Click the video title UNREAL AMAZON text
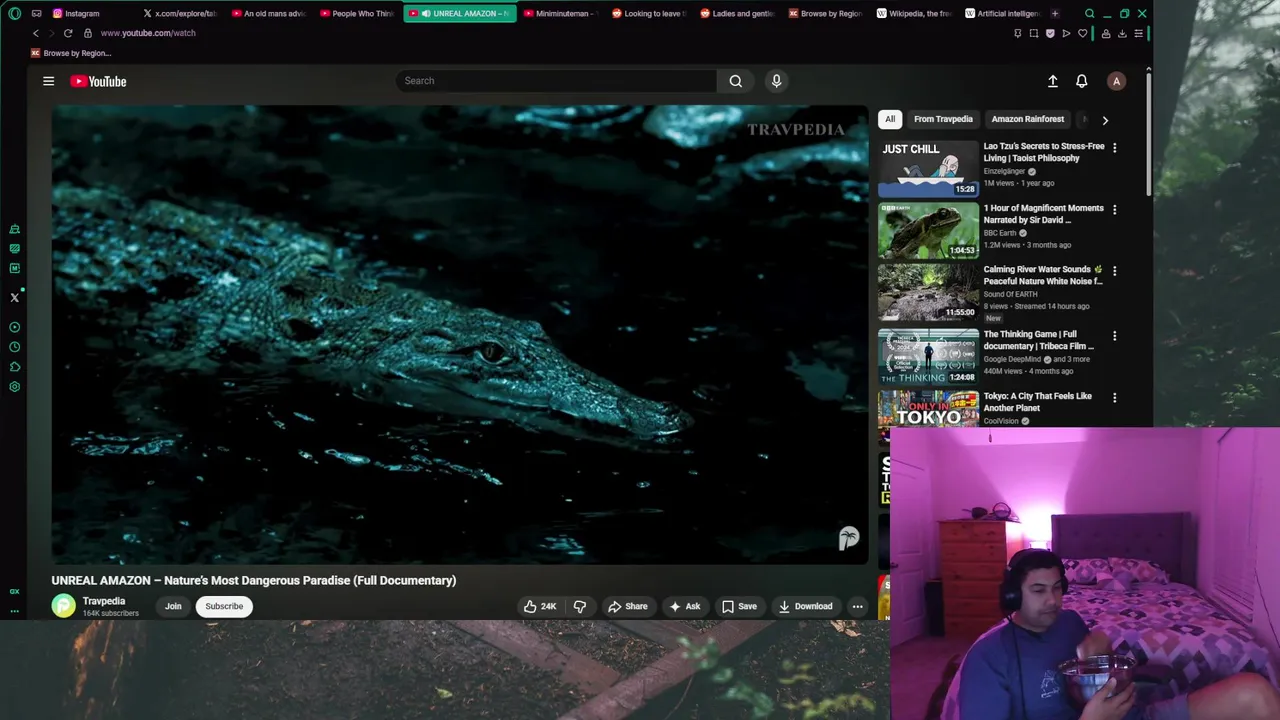Image resolution: width=1280 pixels, height=720 pixels. coord(254,580)
